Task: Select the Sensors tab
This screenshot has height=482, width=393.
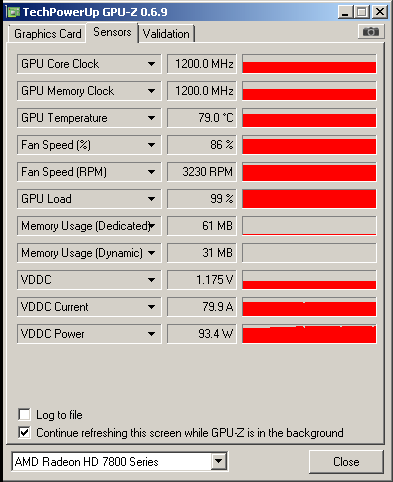Action: pyautogui.click(x=112, y=32)
